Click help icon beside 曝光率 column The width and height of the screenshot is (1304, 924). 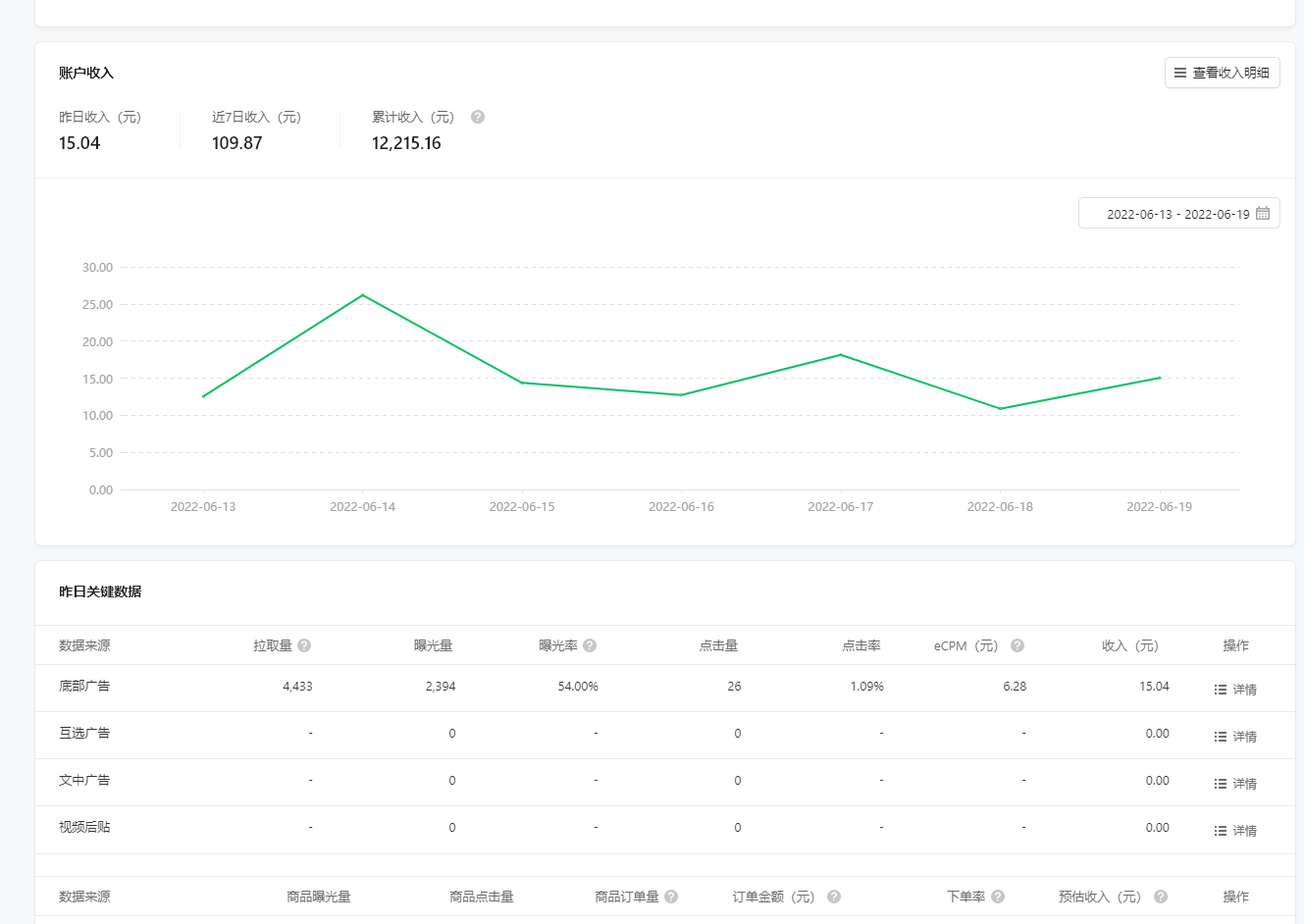click(x=590, y=645)
